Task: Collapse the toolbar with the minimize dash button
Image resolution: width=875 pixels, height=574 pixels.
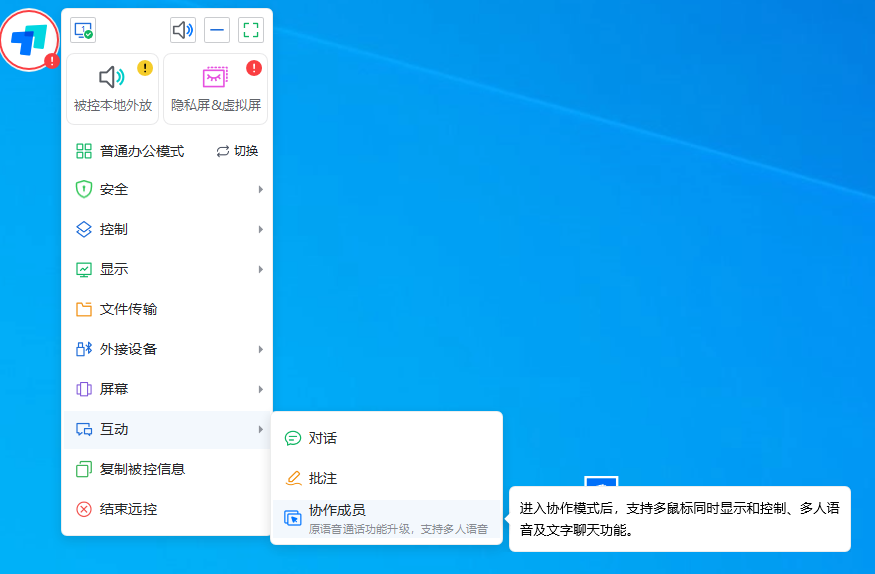Action: click(217, 31)
